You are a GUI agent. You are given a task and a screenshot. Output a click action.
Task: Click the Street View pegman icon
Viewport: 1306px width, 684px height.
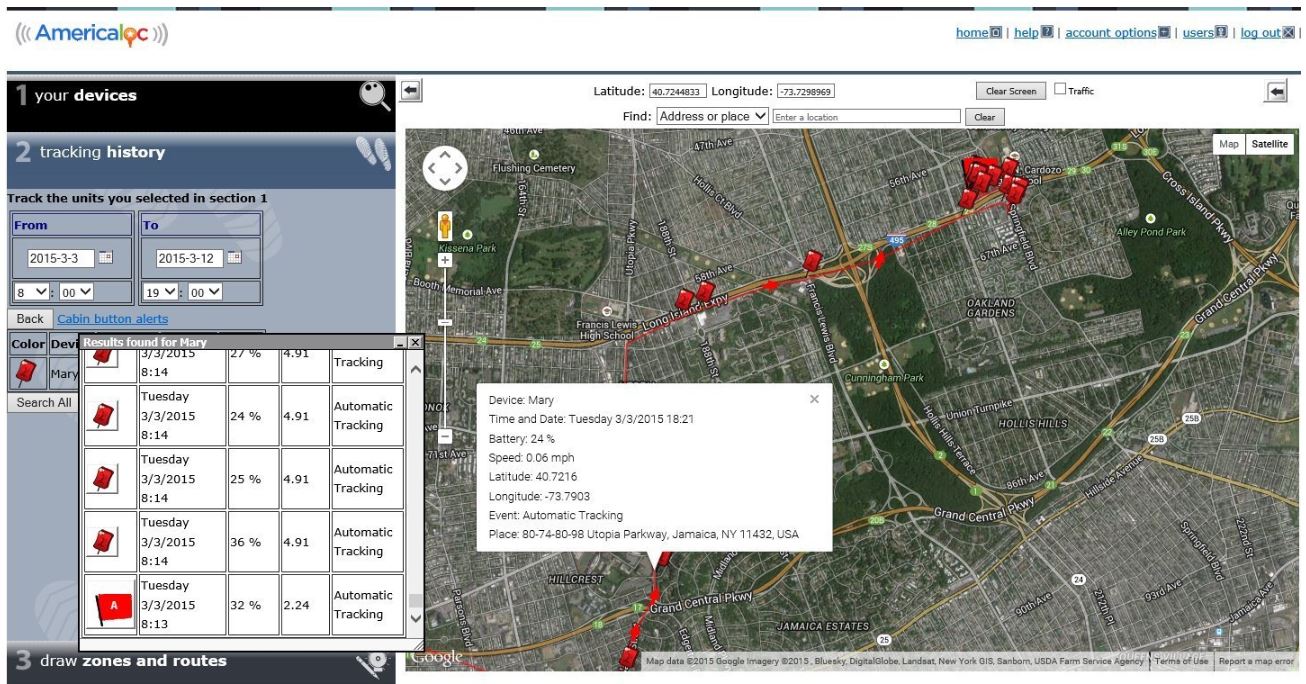(x=444, y=227)
